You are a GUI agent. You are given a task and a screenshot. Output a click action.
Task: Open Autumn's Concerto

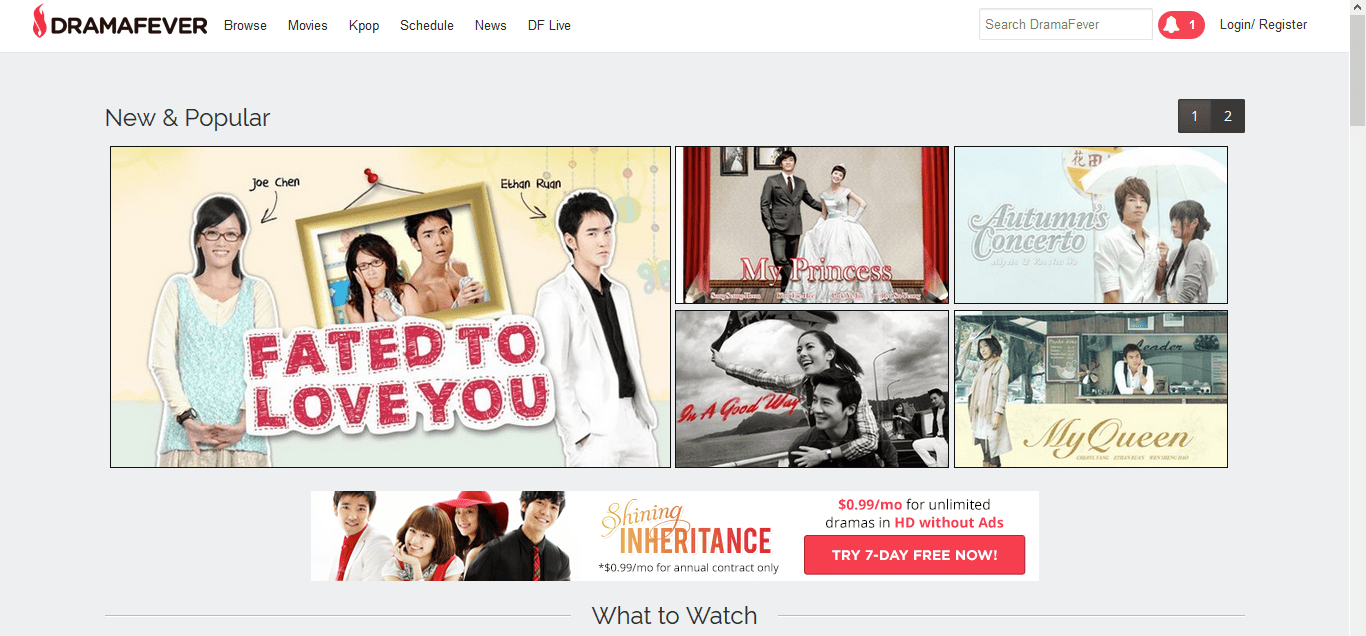coord(1090,224)
